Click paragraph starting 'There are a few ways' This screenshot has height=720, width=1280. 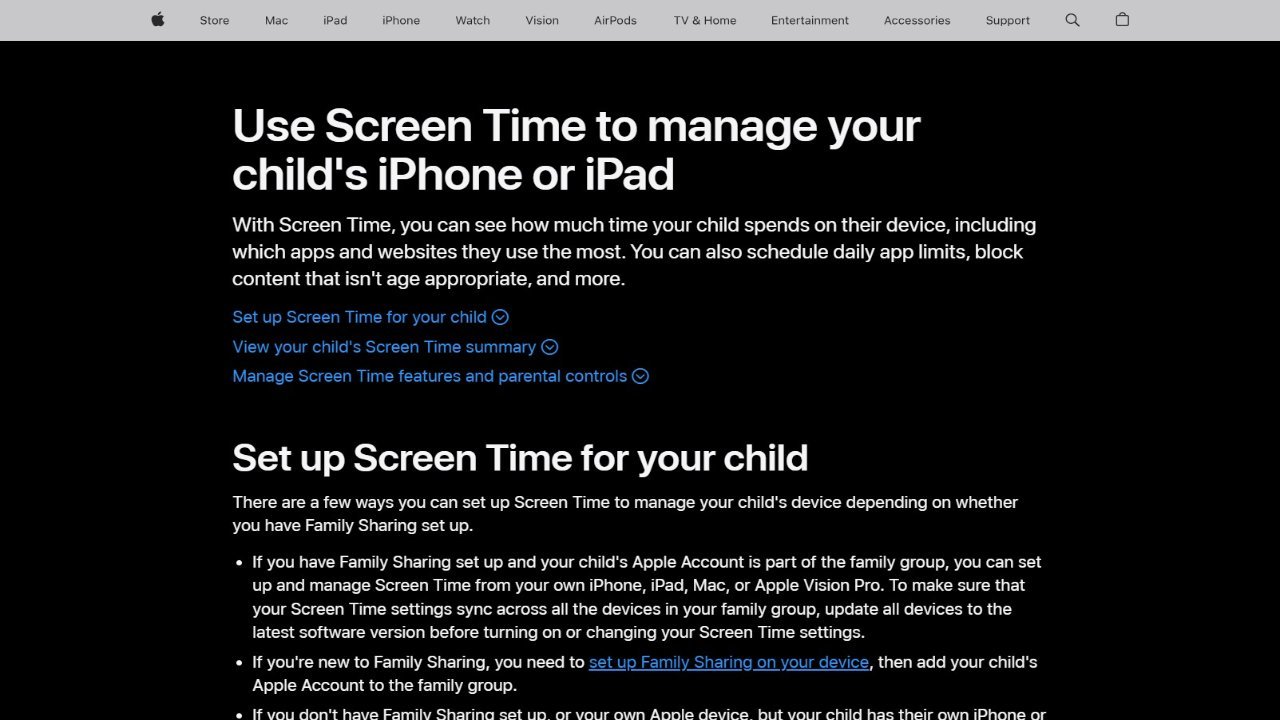625,513
